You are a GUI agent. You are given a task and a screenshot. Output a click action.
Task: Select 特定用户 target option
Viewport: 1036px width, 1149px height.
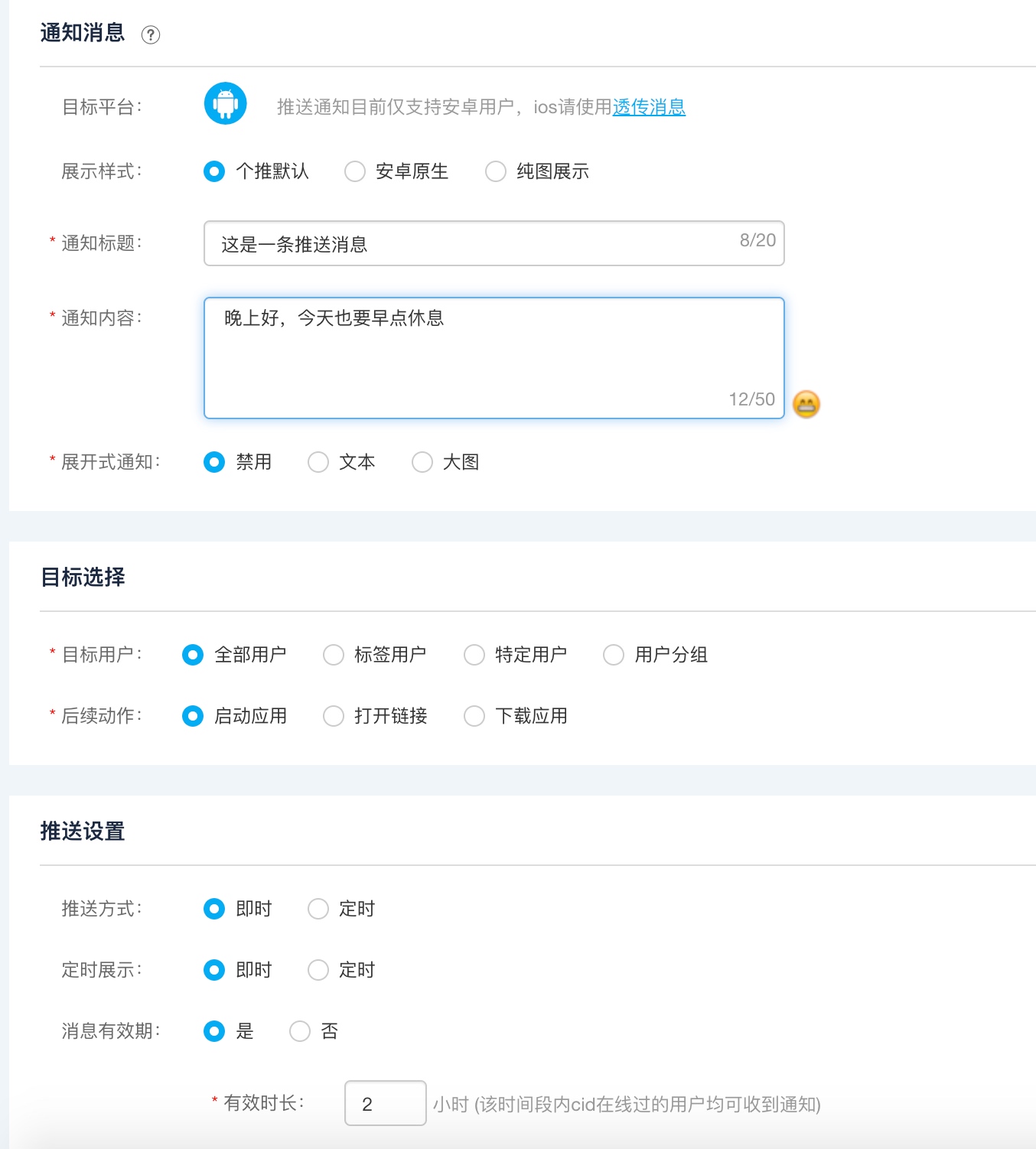coord(474,655)
